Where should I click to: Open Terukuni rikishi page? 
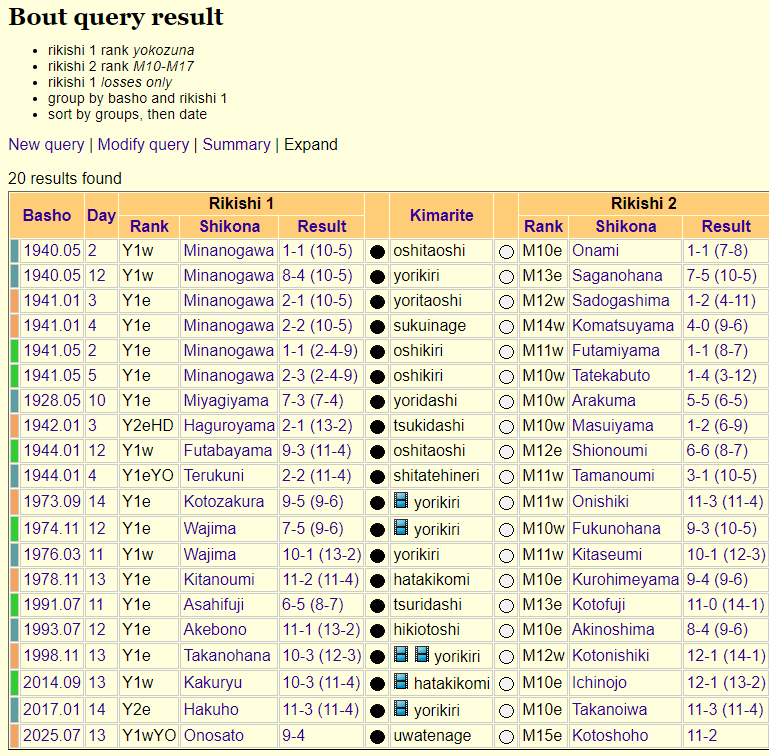(x=214, y=476)
